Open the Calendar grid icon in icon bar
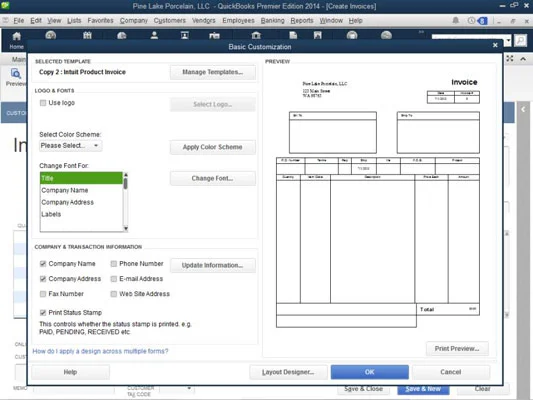This screenshot has height=400, width=533. pyautogui.click(x=87, y=35)
